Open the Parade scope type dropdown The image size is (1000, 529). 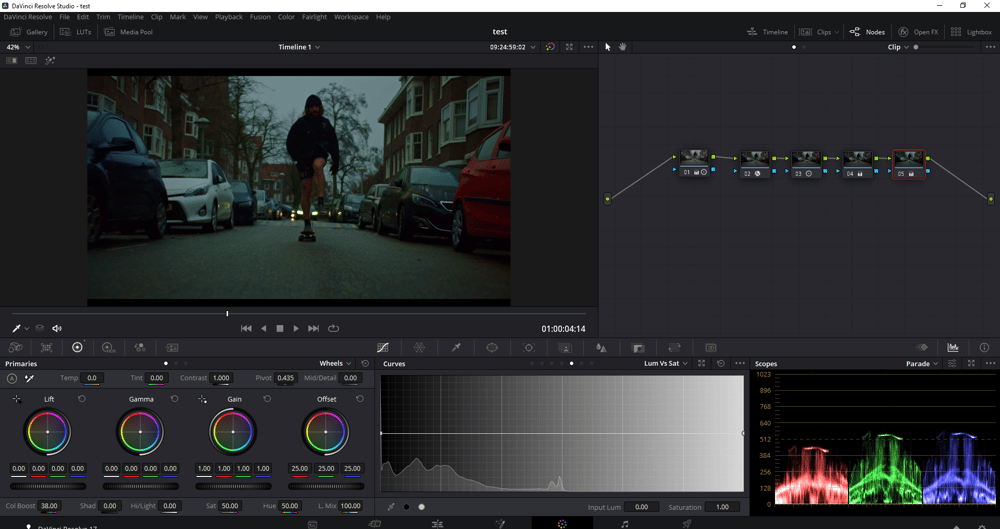[x=922, y=363]
